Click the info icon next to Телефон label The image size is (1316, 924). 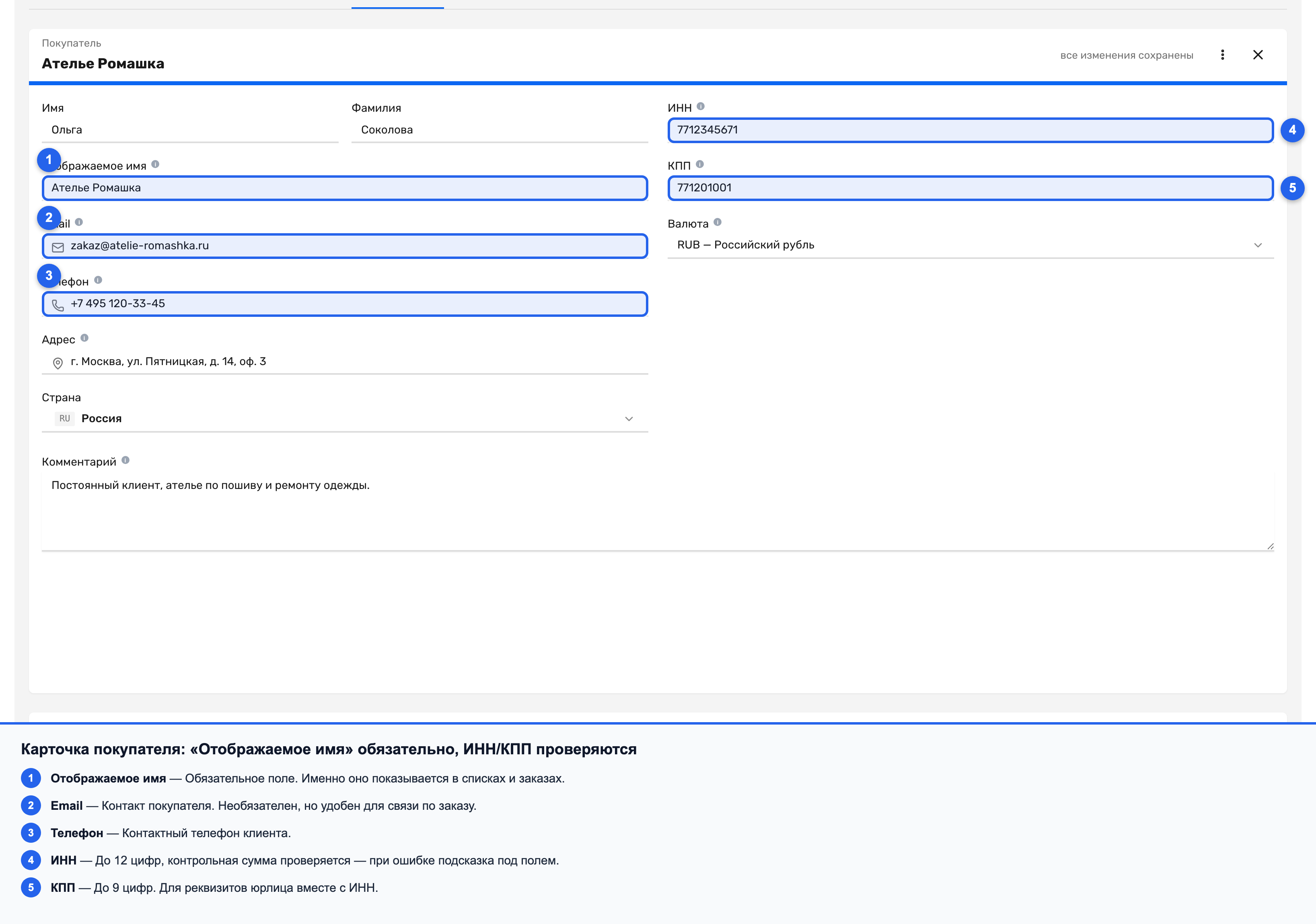coord(98,280)
